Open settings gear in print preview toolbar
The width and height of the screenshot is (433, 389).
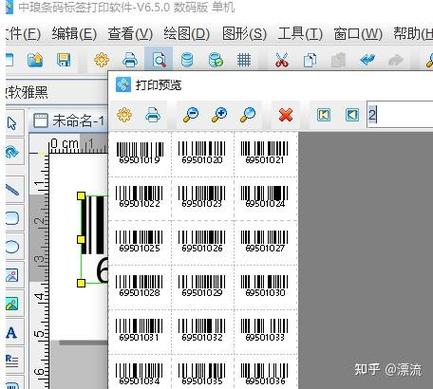(124, 115)
